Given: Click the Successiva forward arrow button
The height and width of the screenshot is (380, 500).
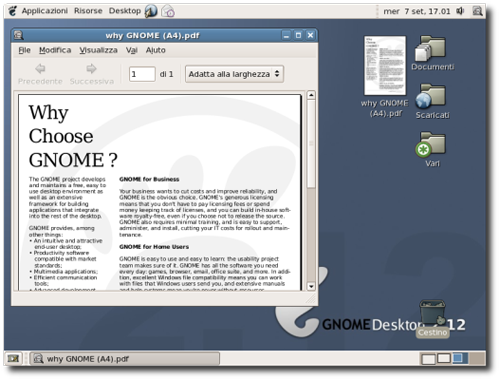Looking at the screenshot, I should pyautogui.click(x=92, y=74).
